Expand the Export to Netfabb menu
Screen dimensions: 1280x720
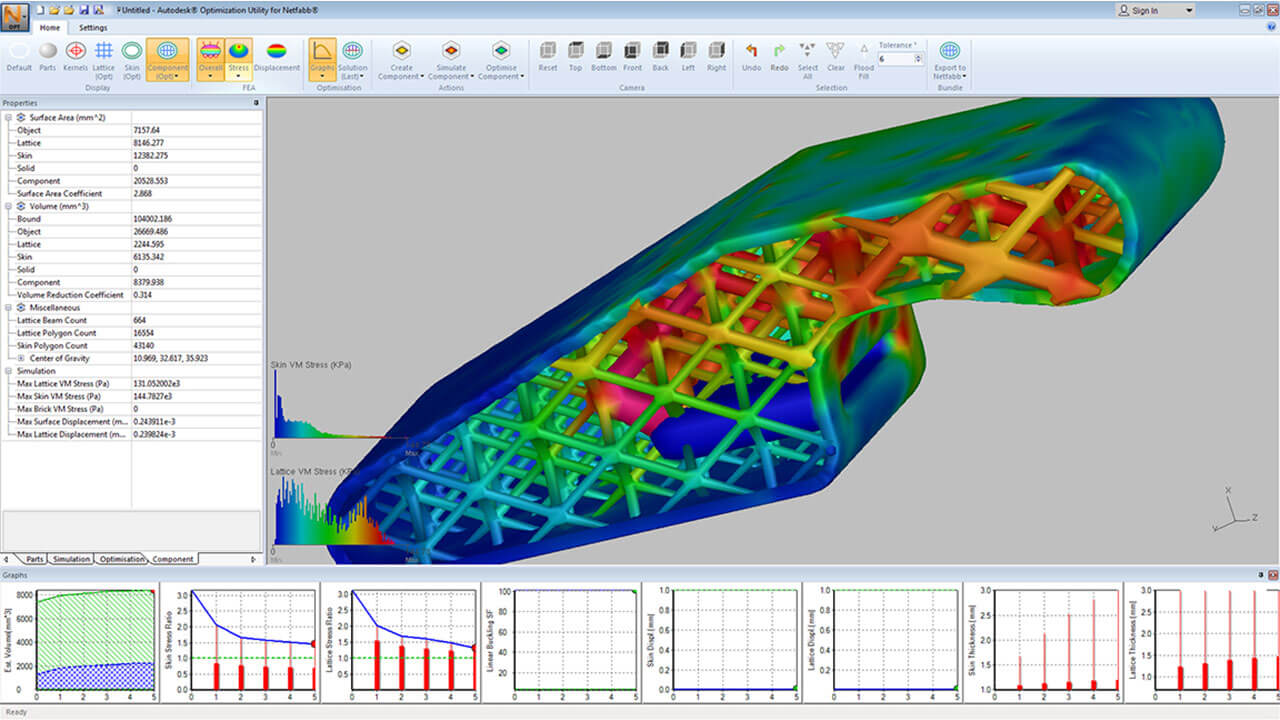click(x=949, y=76)
